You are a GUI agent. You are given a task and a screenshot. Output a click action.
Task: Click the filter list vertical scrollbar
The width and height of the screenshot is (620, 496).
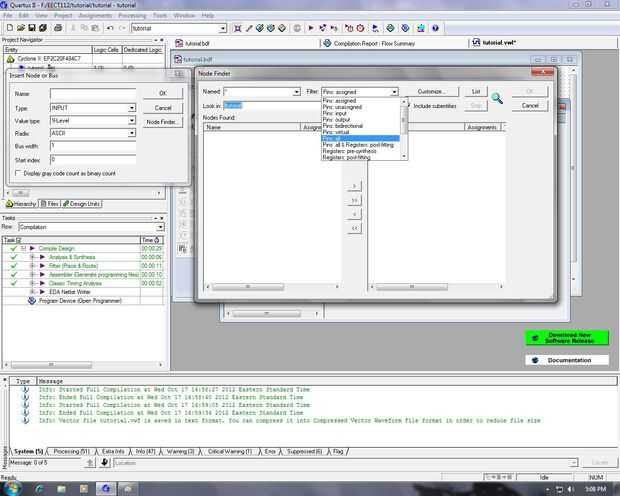coord(404,129)
